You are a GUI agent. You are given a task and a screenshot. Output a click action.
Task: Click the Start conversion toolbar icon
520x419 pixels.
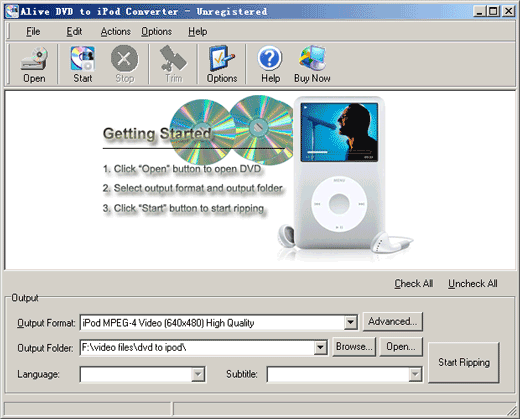coord(83,59)
